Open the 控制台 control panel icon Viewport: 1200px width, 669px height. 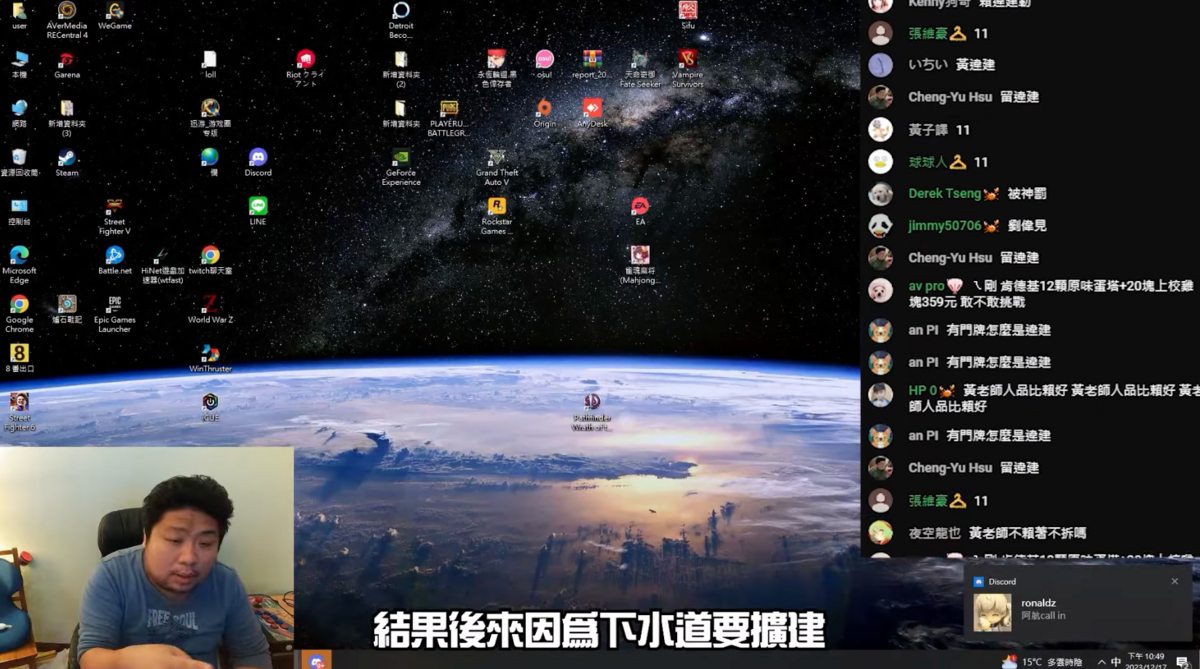[19, 211]
